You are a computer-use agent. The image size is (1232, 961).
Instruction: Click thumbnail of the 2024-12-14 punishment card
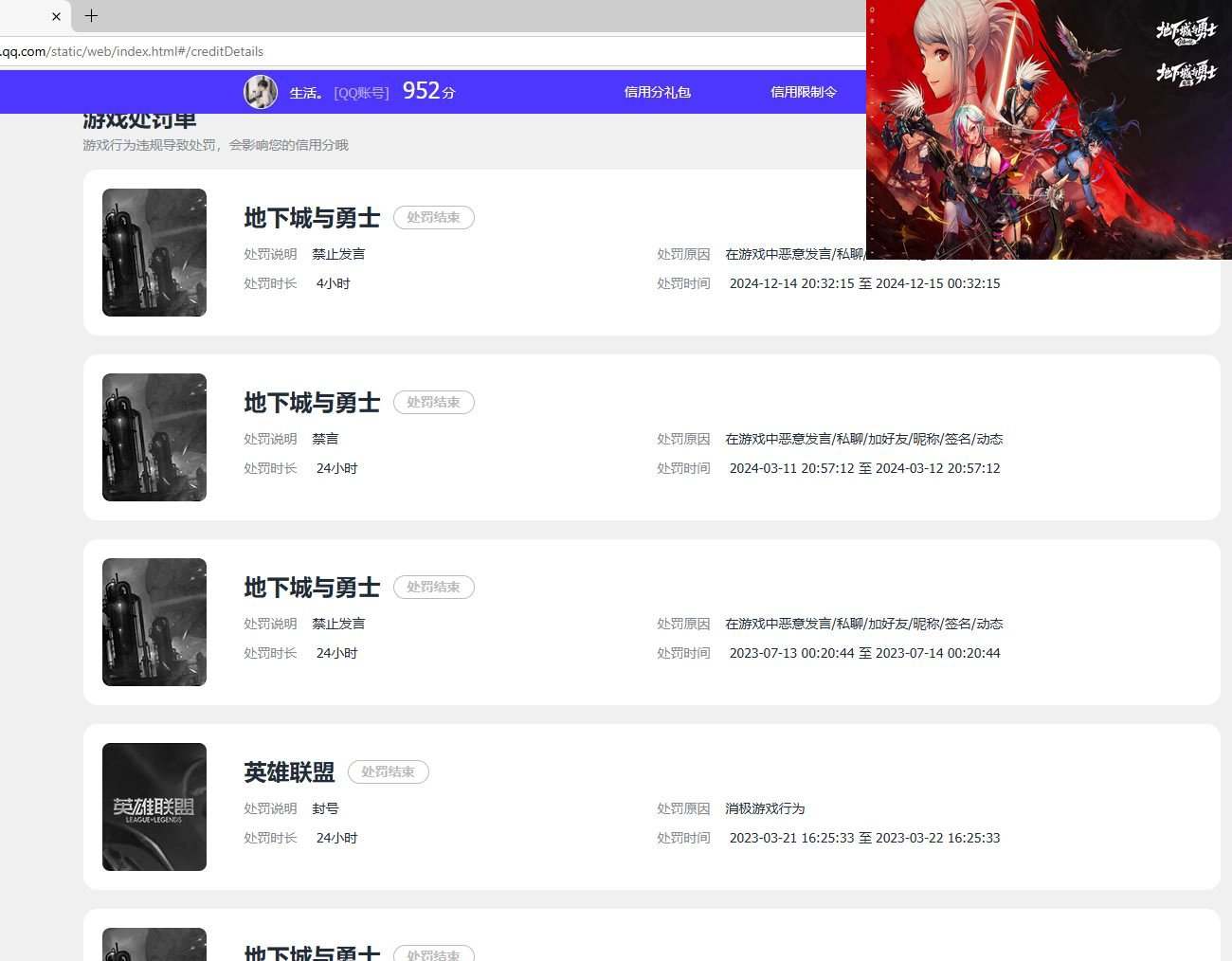154,252
